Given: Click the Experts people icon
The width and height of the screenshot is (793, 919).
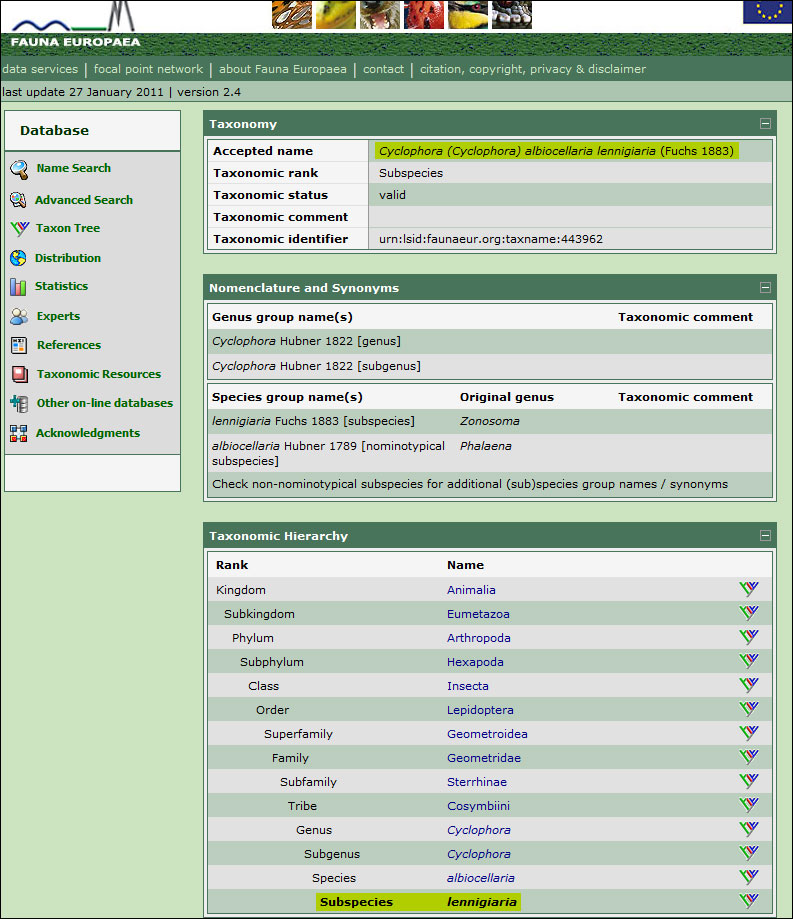Looking at the screenshot, I should click(x=19, y=317).
